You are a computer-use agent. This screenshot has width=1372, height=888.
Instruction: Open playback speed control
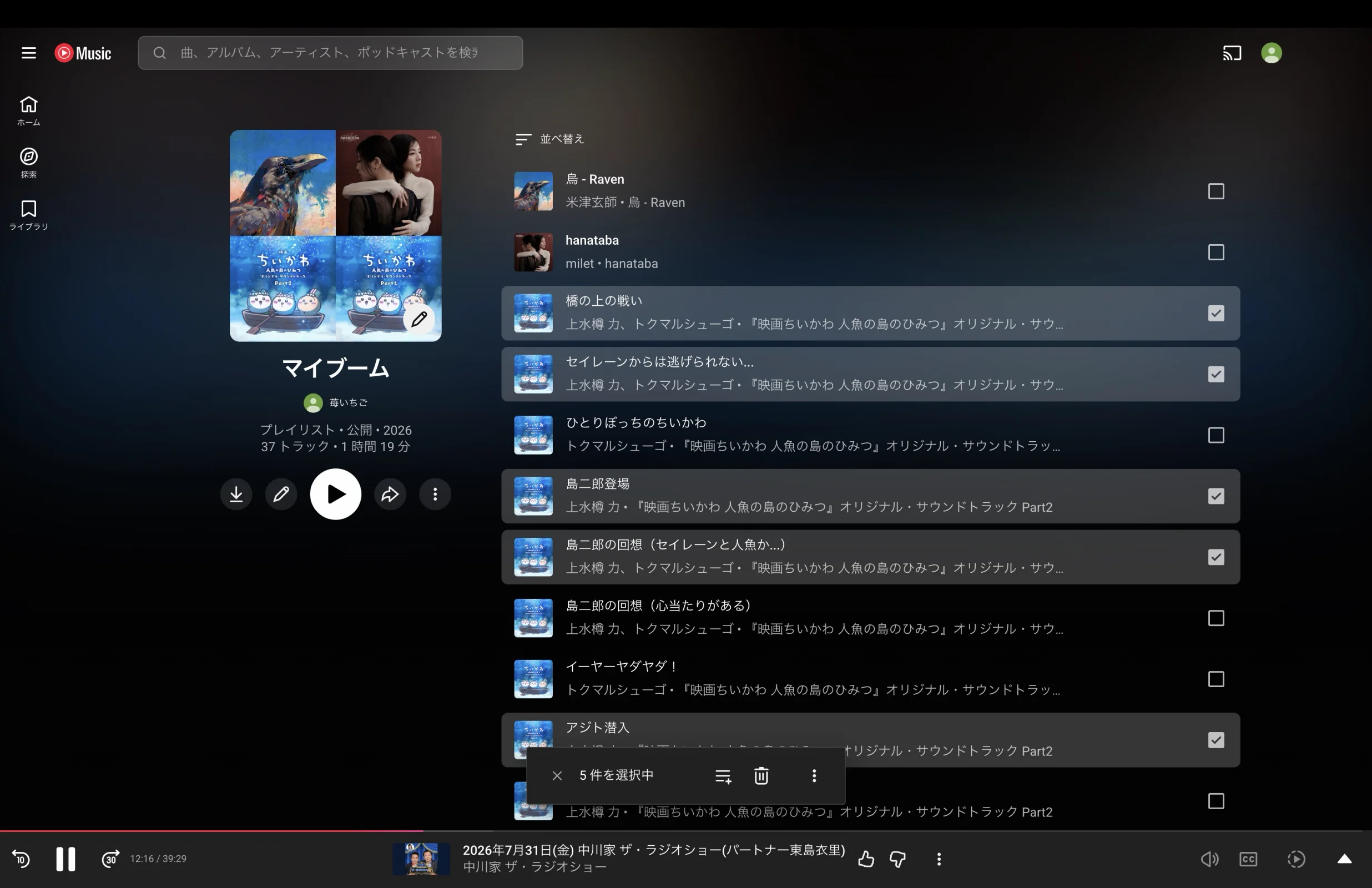(1296, 860)
